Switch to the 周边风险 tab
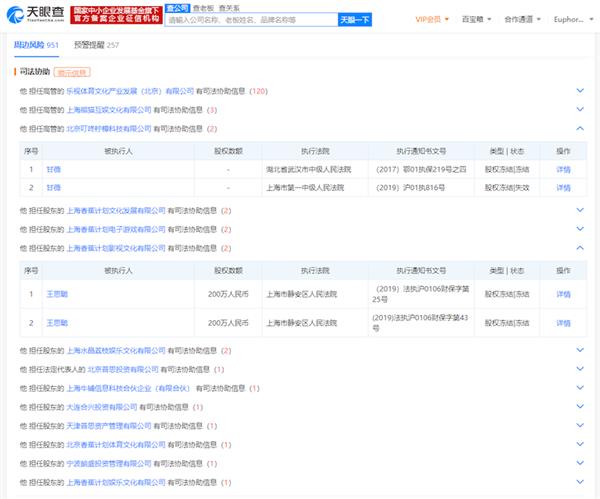The width and height of the screenshot is (600, 499). point(36,45)
